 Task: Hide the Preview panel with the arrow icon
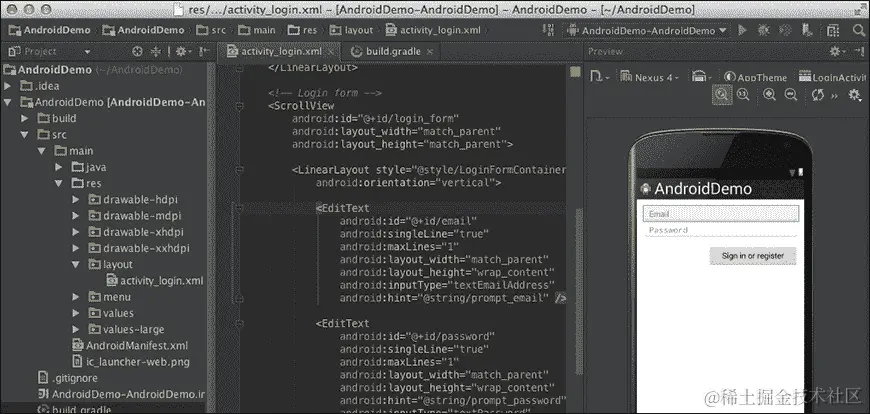[857, 52]
